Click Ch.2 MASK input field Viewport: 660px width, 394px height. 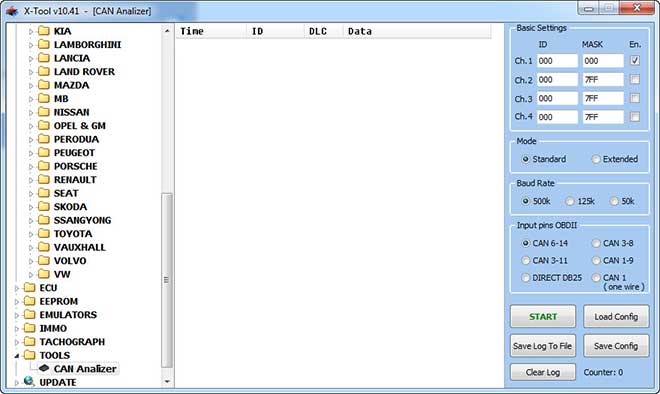(603, 80)
